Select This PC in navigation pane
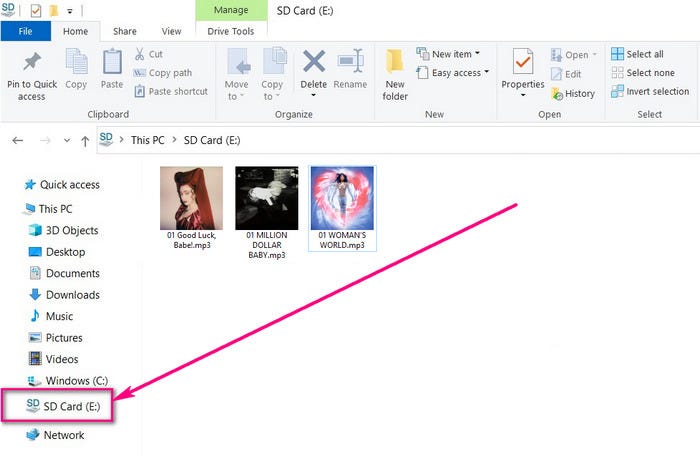The height and width of the screenshot is (457, 700). tap(49, 208)
